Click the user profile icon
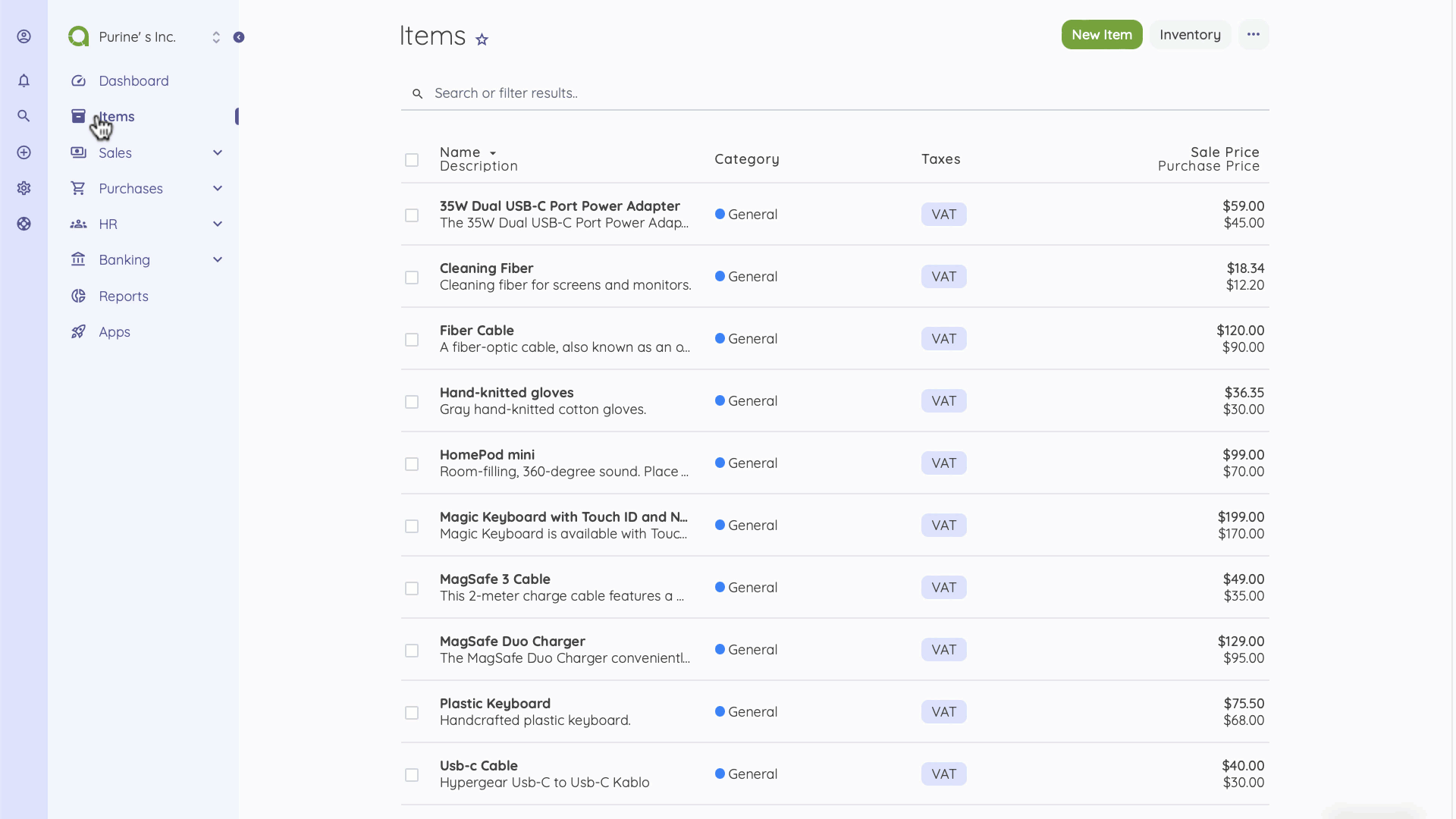 [x=24, y=36]
